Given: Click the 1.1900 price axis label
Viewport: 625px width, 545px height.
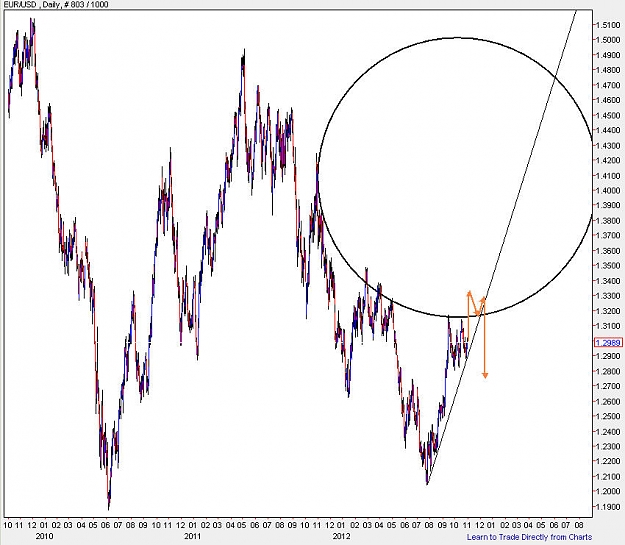Looking at the screenshot, I should [608, 507].
